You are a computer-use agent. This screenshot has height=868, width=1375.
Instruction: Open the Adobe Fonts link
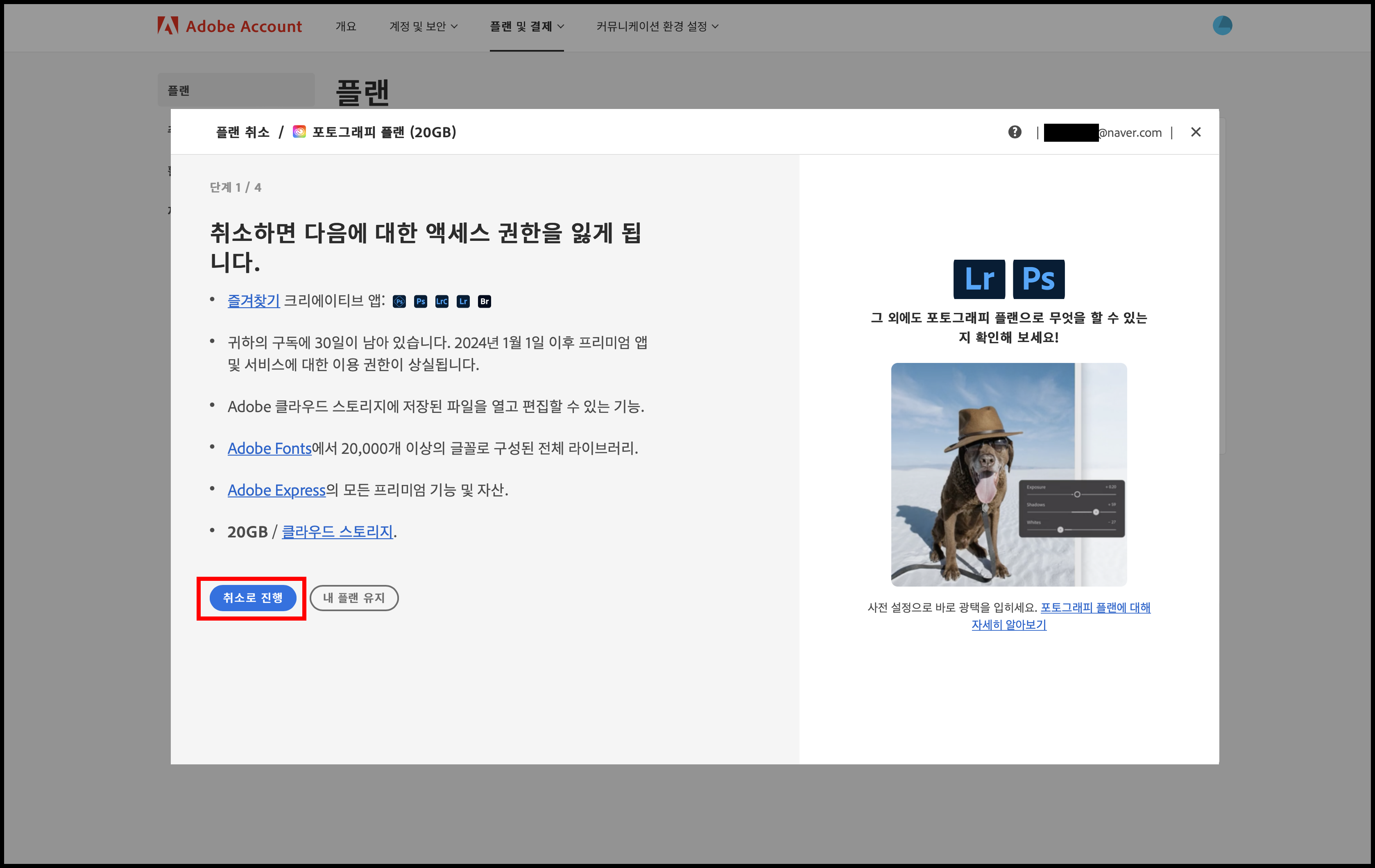click(x=270, y=448)
